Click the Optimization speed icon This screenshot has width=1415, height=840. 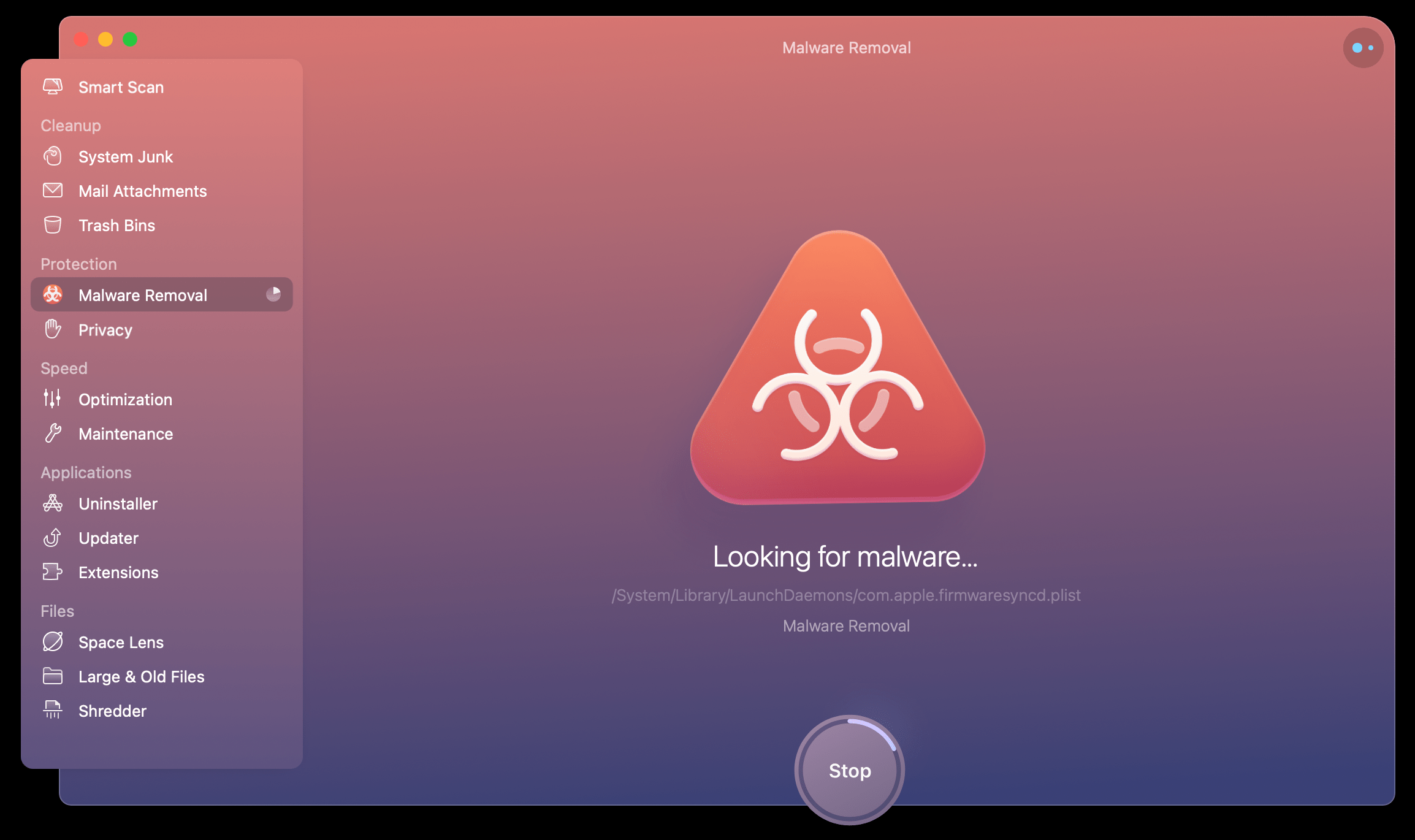coord(54,399)
